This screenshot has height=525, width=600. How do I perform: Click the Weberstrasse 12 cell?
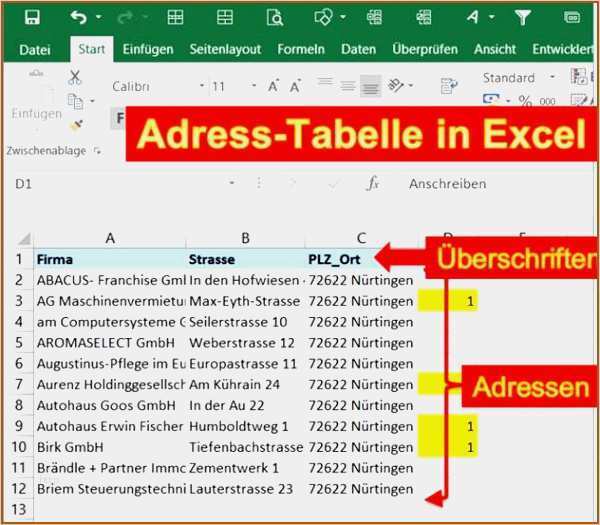[246, 343]
